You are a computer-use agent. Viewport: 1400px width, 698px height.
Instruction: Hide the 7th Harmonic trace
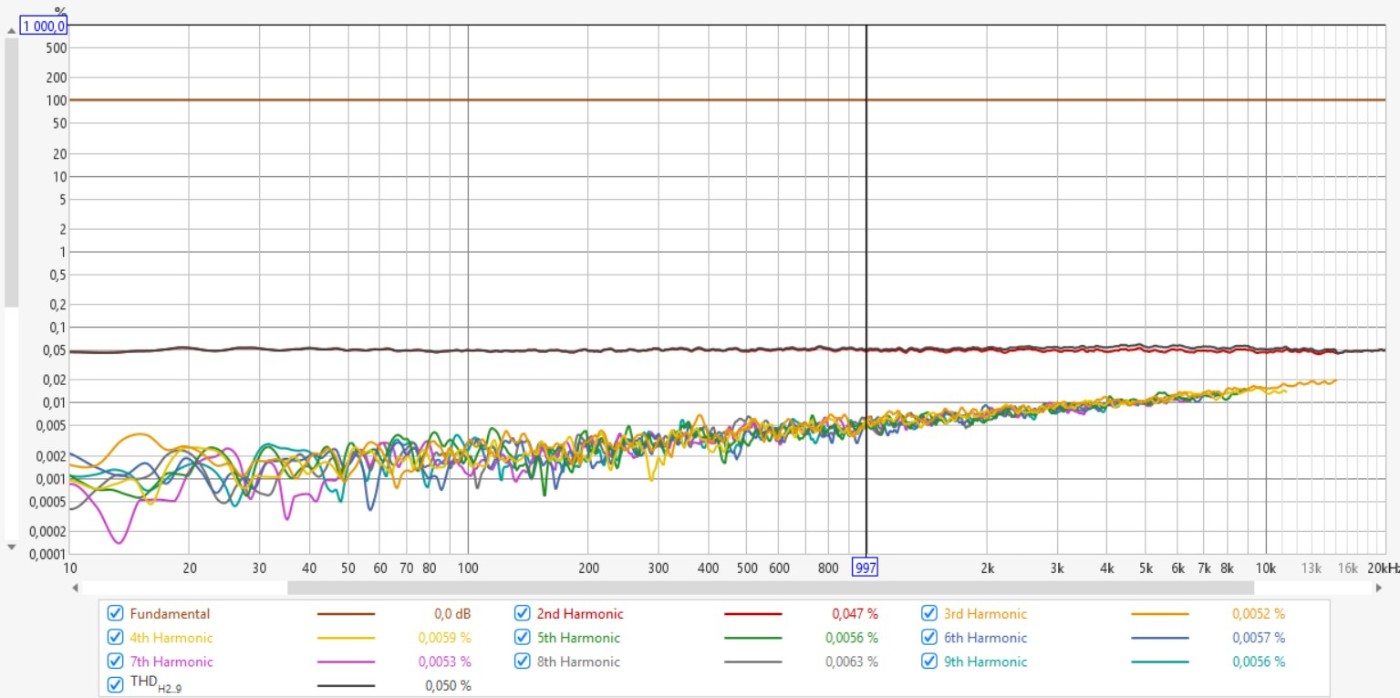click(x=115, y=662)
